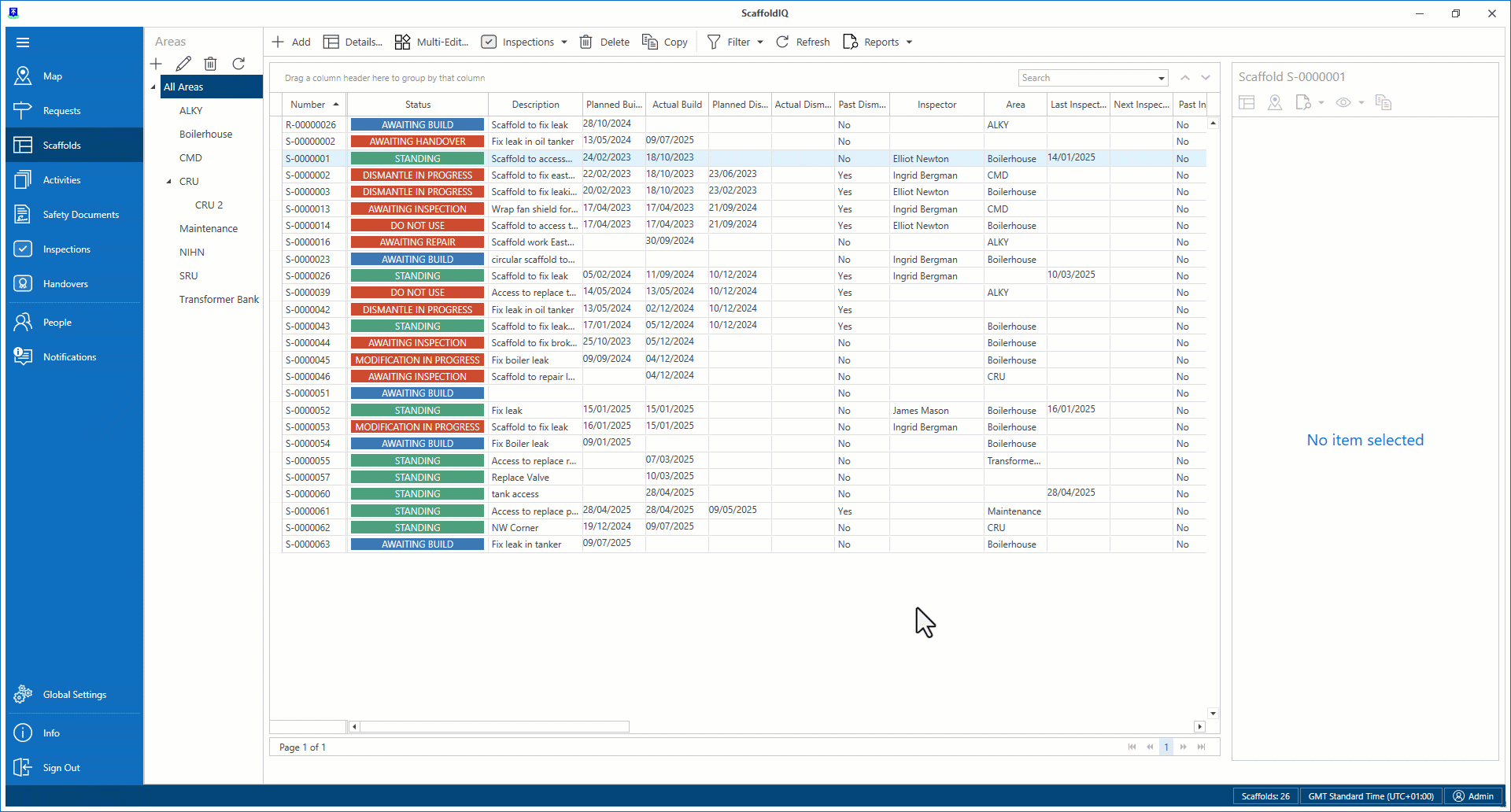This screenshot has height=812, width=1511.
Task: Delete area using trash icon in Areas panel
Action: (x=210, y=64)
